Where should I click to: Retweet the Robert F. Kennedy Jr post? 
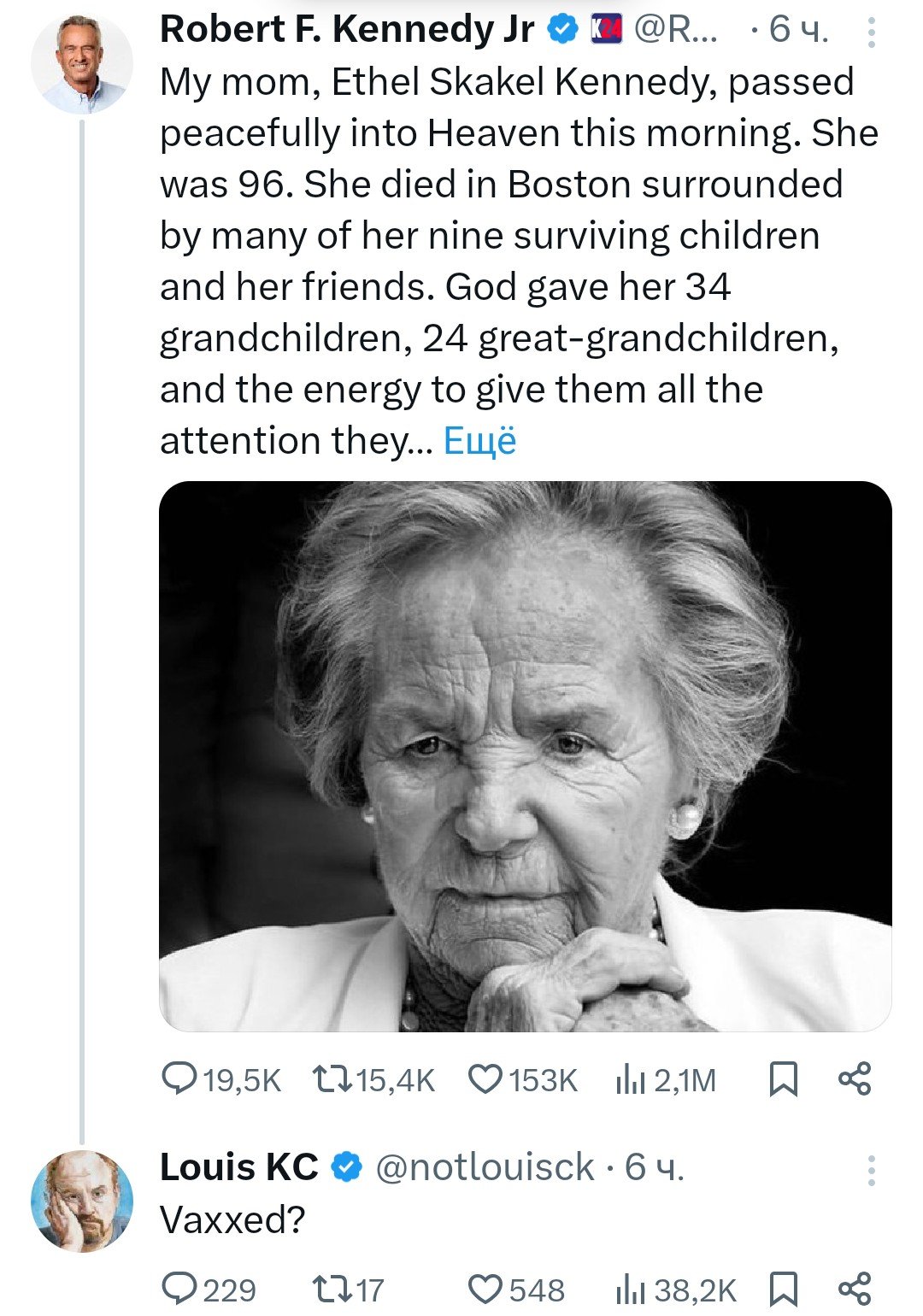[x=332, y=1079]
